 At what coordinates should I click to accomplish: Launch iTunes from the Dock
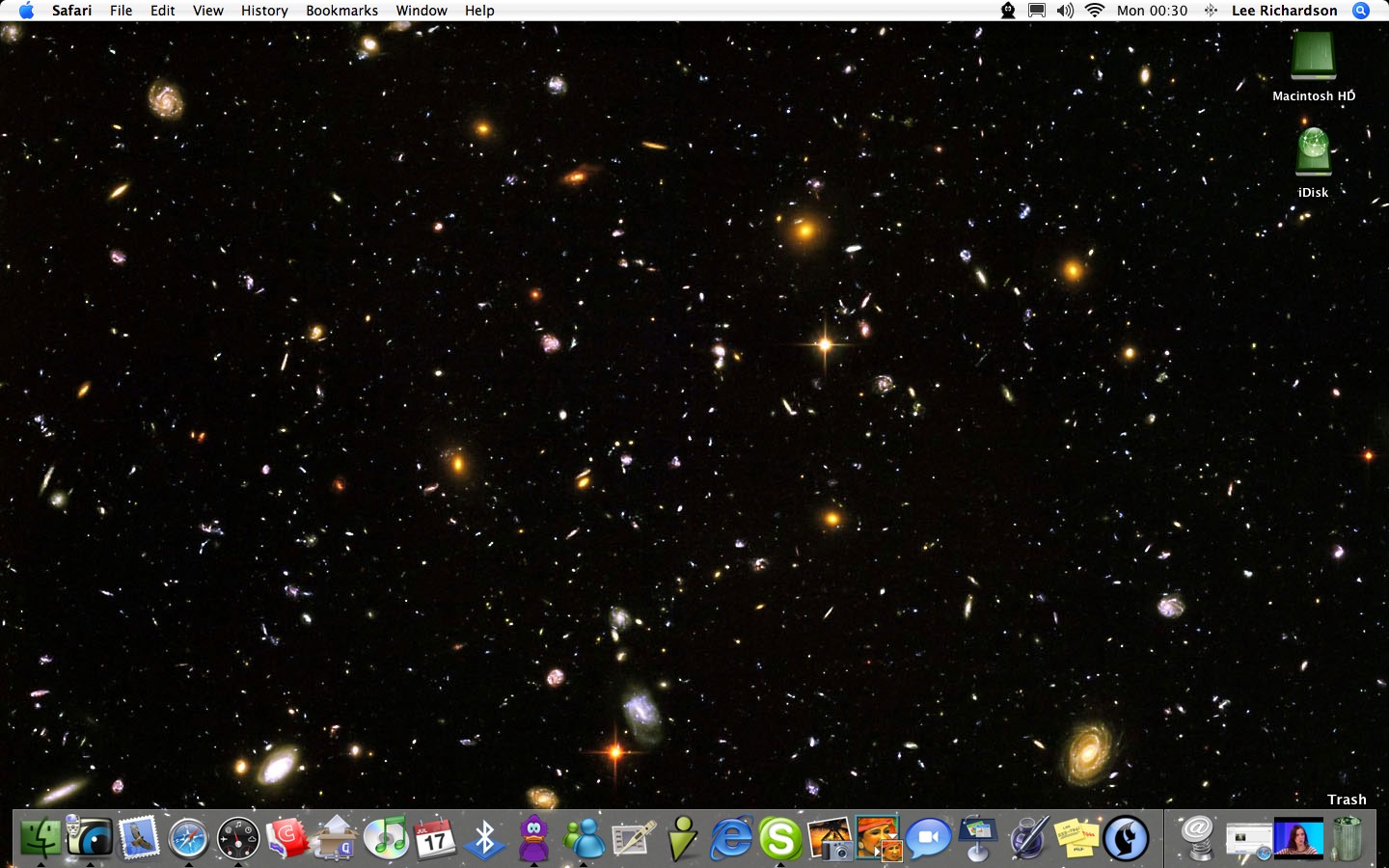(386, 838)
